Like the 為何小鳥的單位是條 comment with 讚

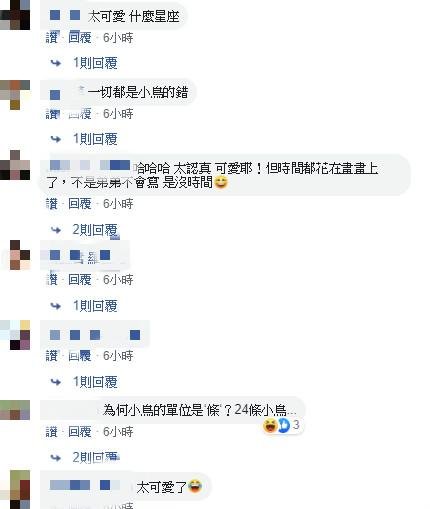(x=52, y=432)
